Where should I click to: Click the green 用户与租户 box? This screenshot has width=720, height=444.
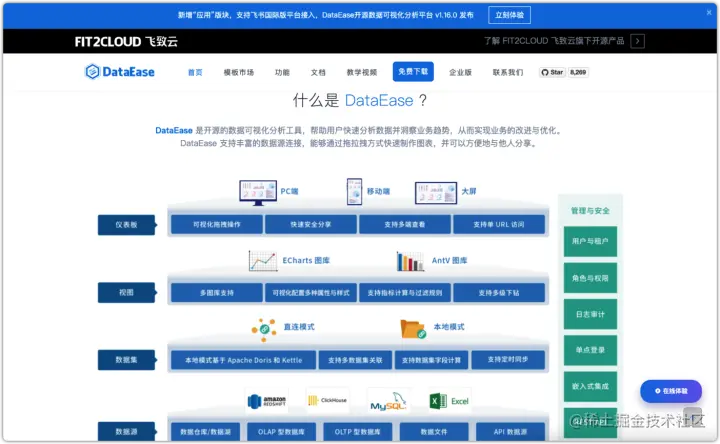point(590,241)
